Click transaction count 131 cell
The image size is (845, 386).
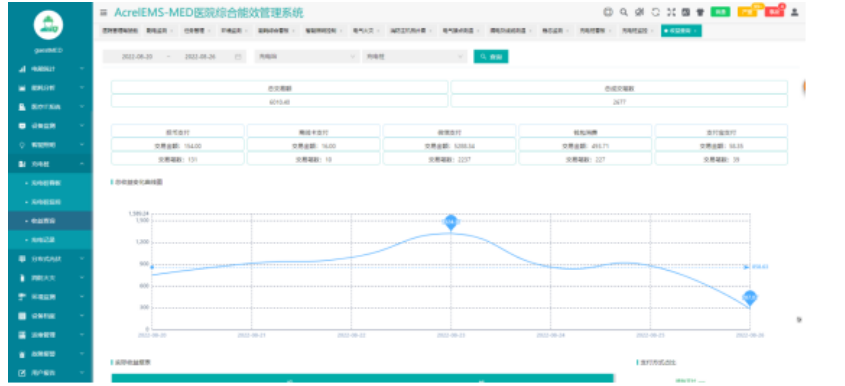click(178, 159)
